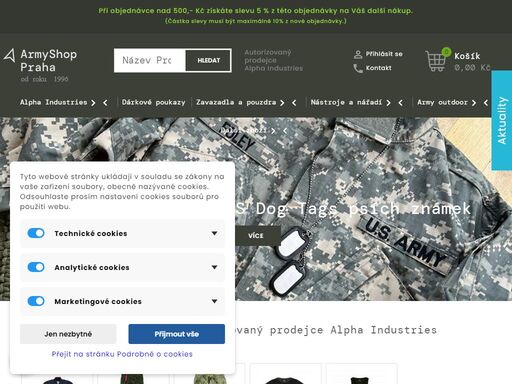Viewport: 512px width, 384px height.
Task: Click the ArmyShop Praha site title
Action: click(49, 61)
